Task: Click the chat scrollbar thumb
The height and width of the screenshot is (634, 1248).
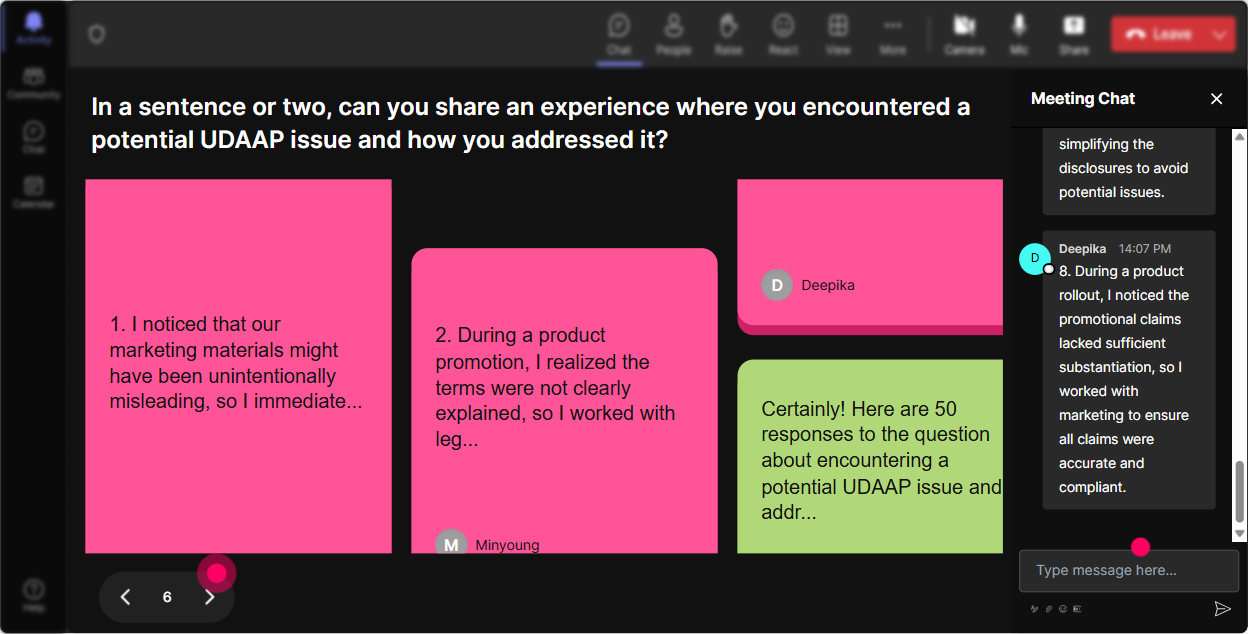Action: tap(1240, 492)
